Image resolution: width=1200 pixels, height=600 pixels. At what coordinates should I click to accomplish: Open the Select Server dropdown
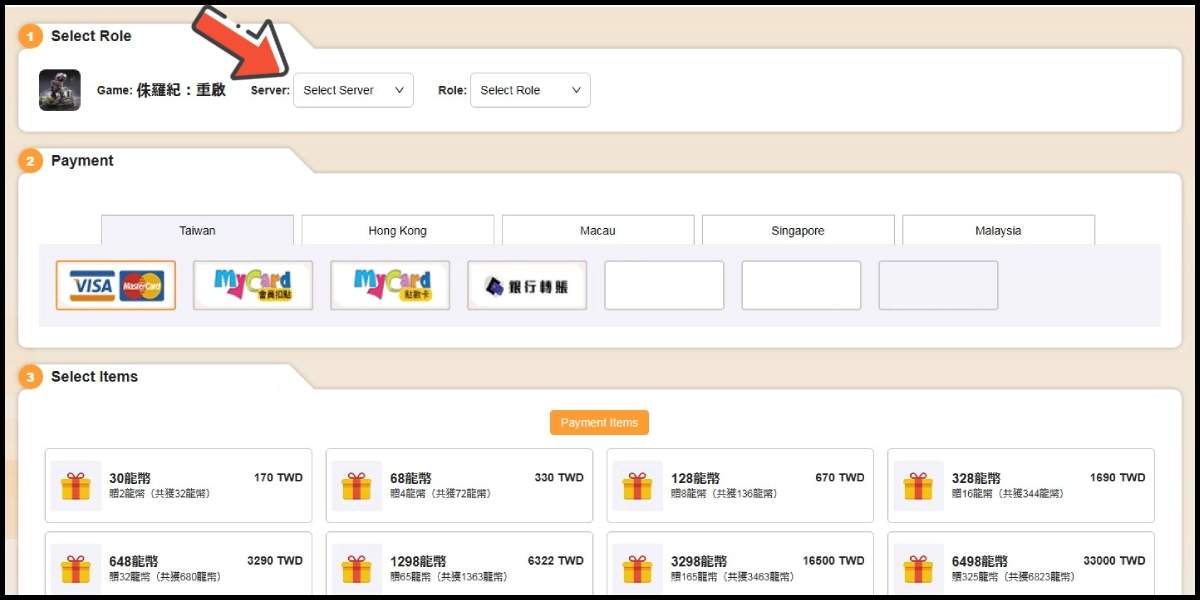[x=353, y=90]
